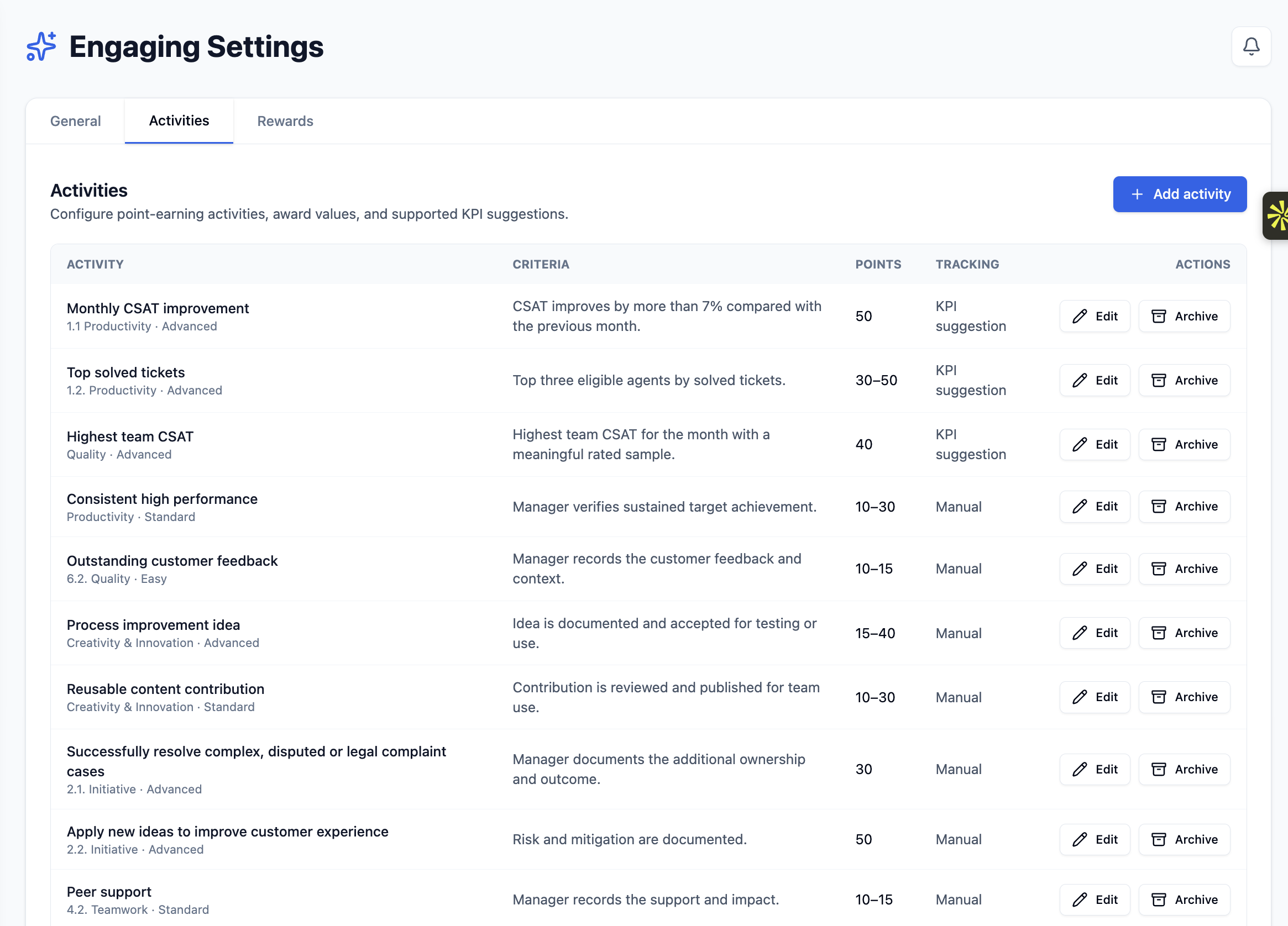Viewport: 1288px width, 926px height.
Task: Click the '15–40' points value
Action: (x=875, y=633)
